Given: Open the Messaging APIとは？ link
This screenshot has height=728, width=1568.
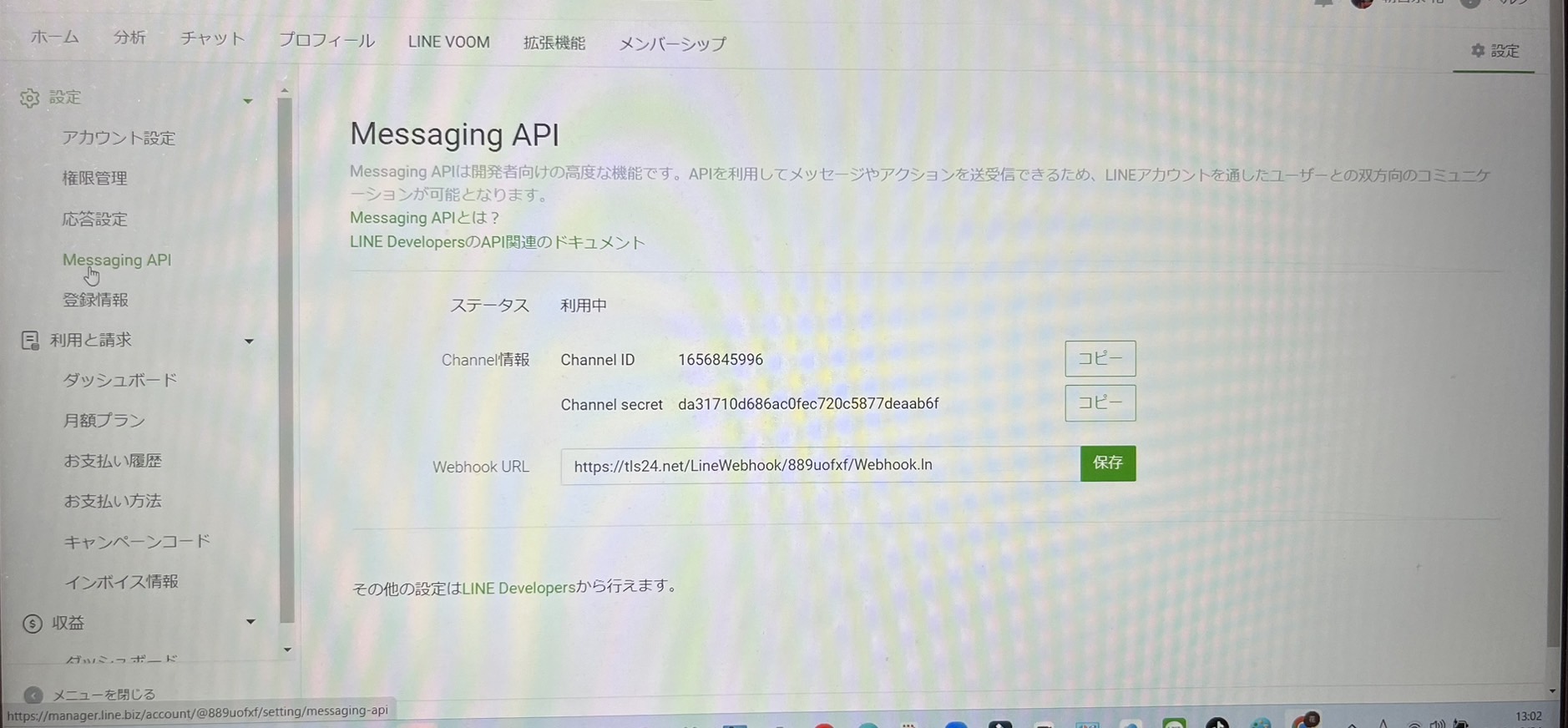Looking at the screenshot, I should point(424,218).
